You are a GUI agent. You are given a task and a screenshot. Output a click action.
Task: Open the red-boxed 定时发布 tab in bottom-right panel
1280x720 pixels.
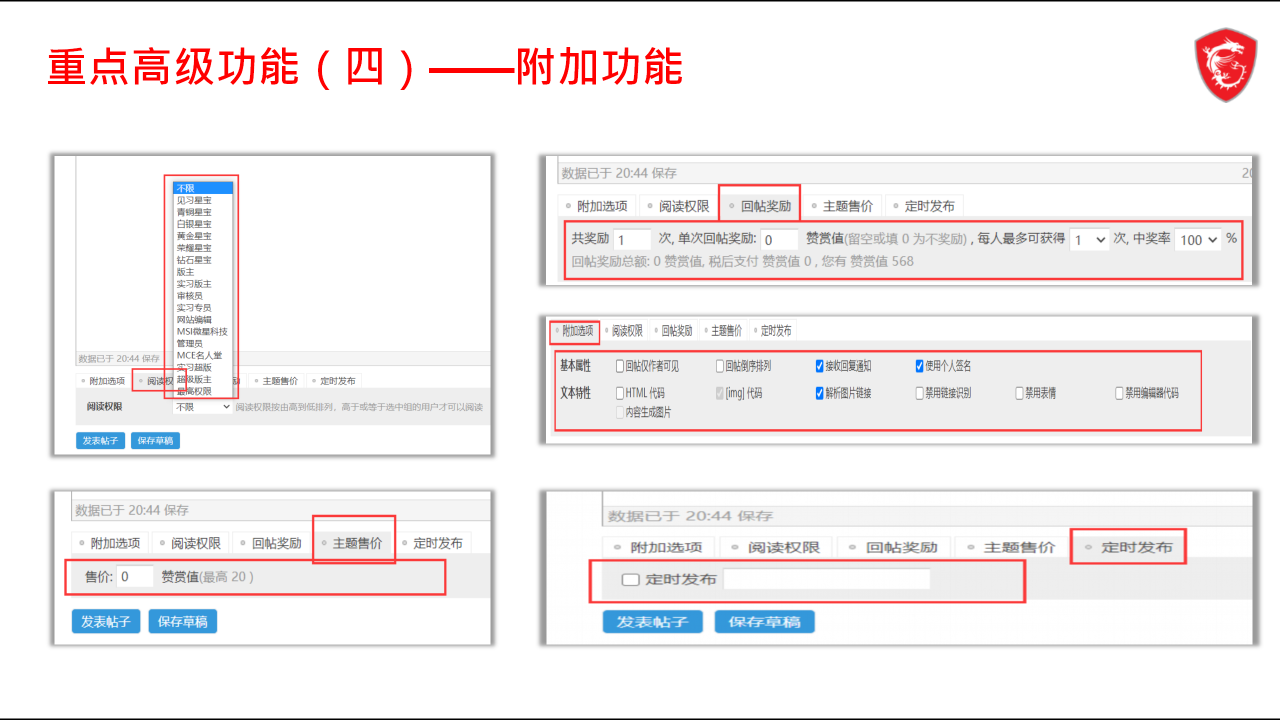click(1130, 548)
